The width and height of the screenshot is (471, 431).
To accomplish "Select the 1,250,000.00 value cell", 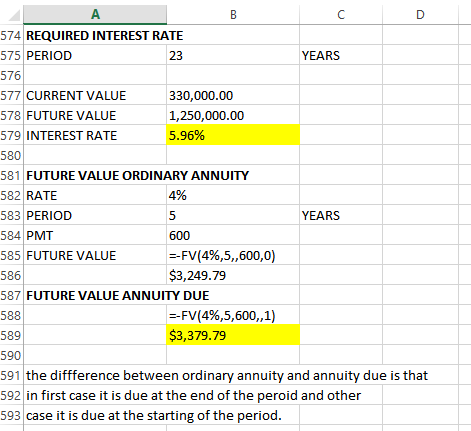I will tap(233, 115).
